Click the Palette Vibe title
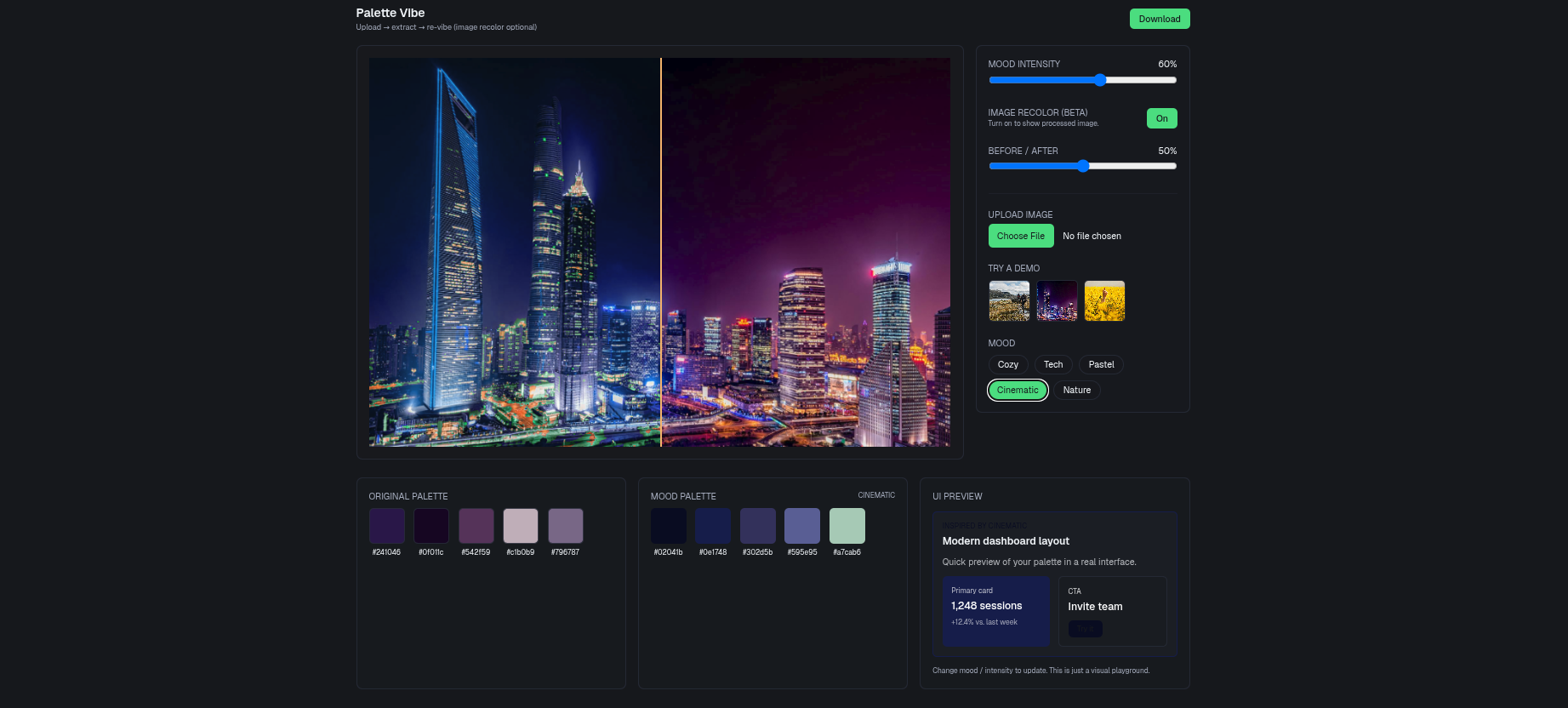Image resolution: width=1568 pixels, height=708 pixels. click(x=391, y=13)
